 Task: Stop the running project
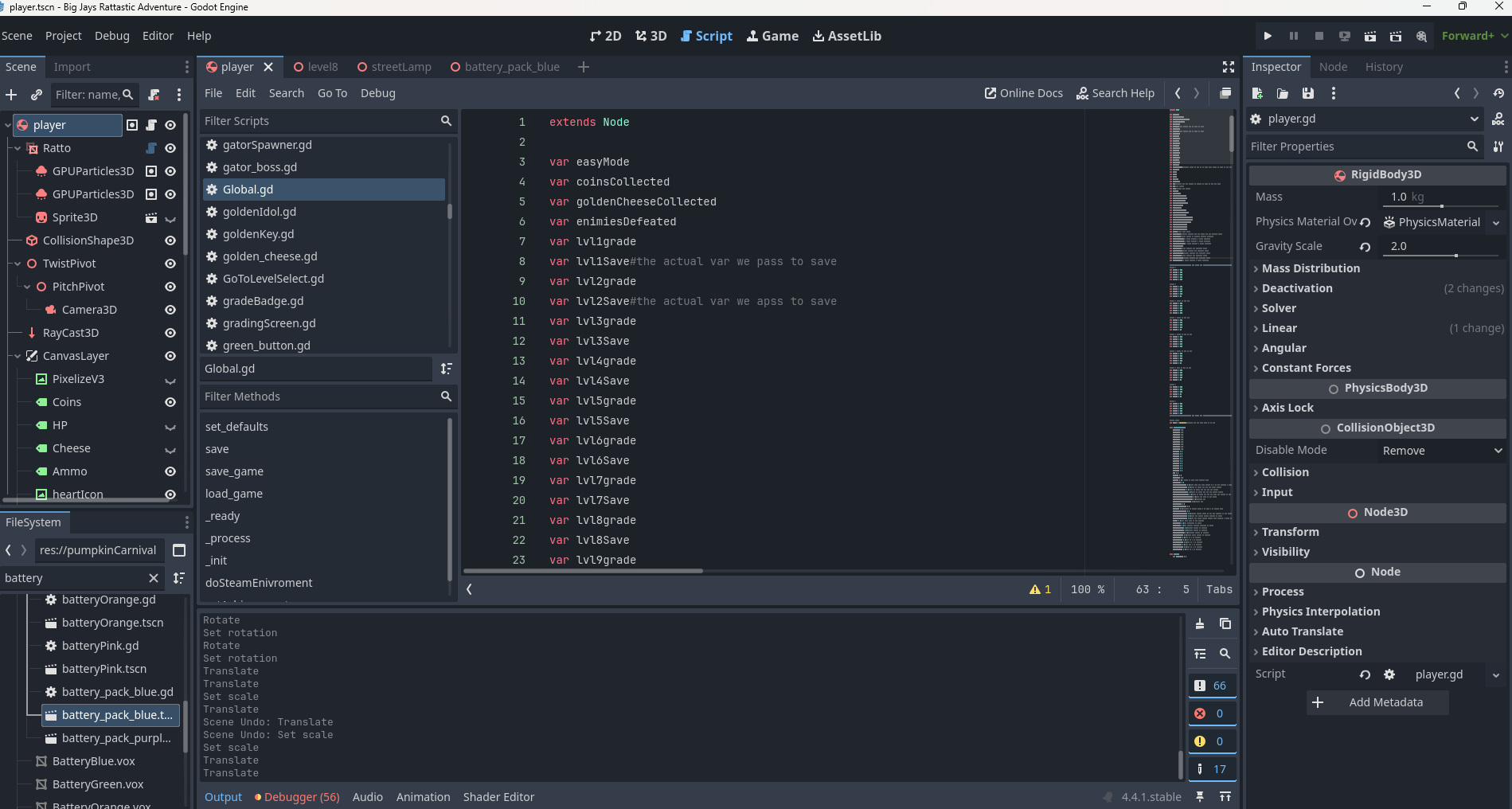coord(1319,36)
